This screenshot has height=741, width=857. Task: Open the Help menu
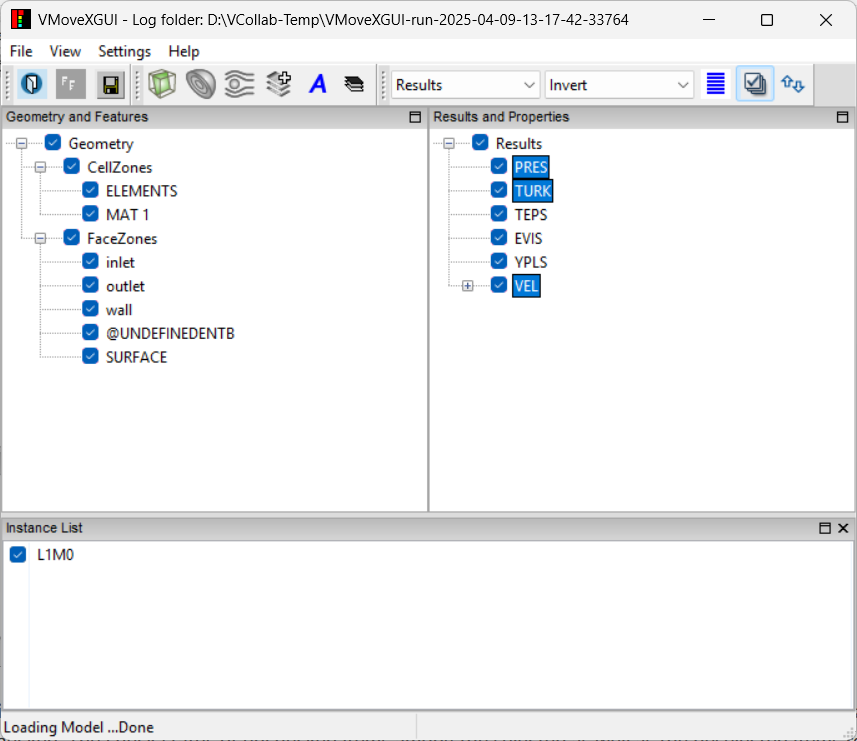pyautogui.click(x=184, y=51)
